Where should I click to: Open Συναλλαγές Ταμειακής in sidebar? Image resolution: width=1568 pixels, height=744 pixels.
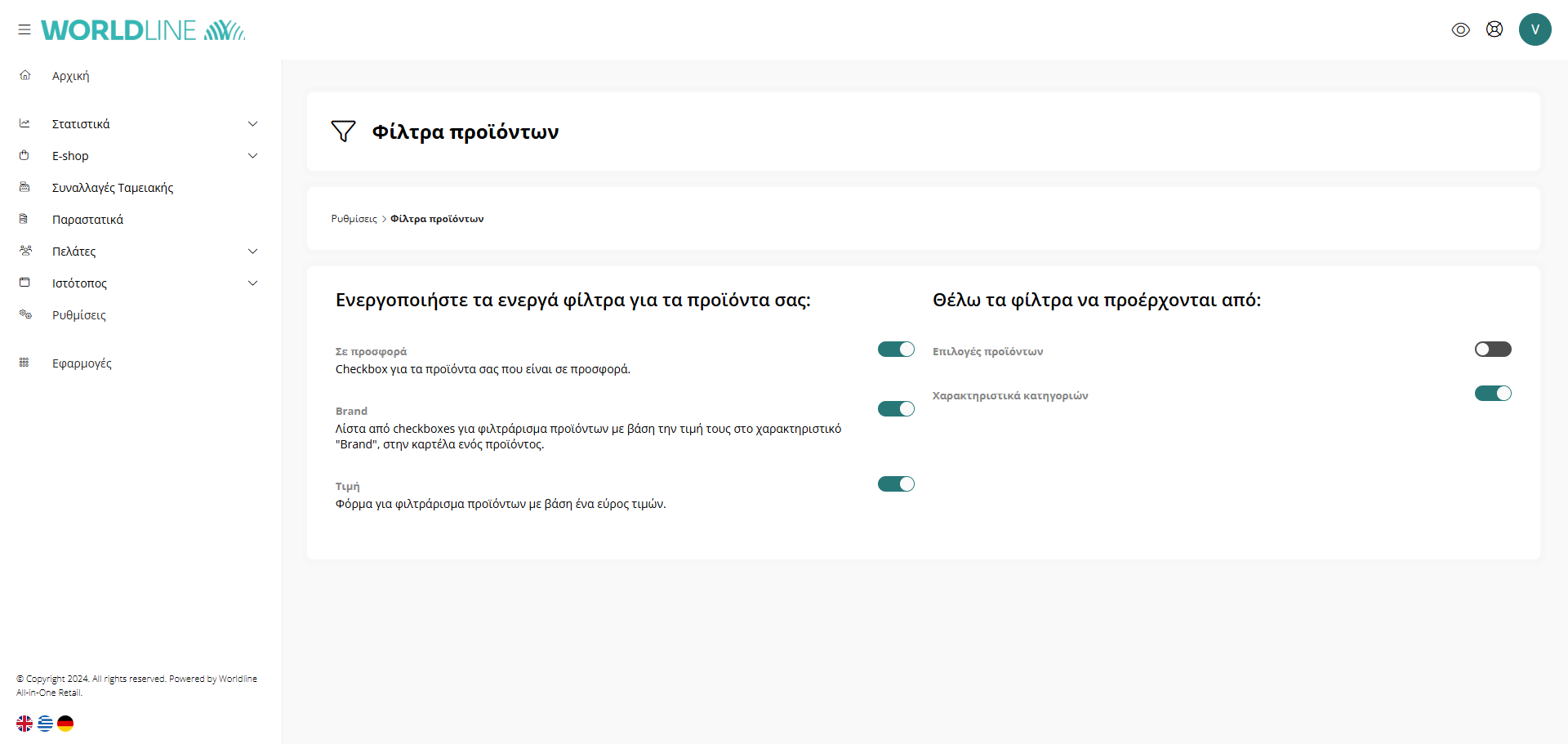coord(113,188)
